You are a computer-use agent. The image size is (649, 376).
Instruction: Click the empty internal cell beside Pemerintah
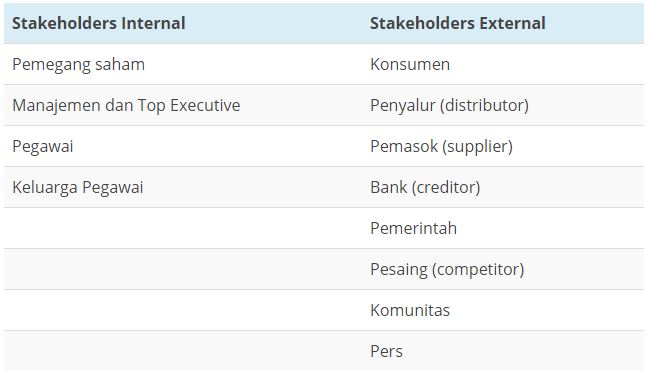[183, 228]
